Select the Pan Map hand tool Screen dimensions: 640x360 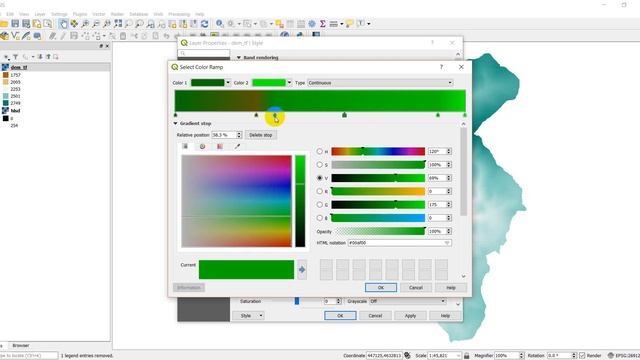[63, 24]
